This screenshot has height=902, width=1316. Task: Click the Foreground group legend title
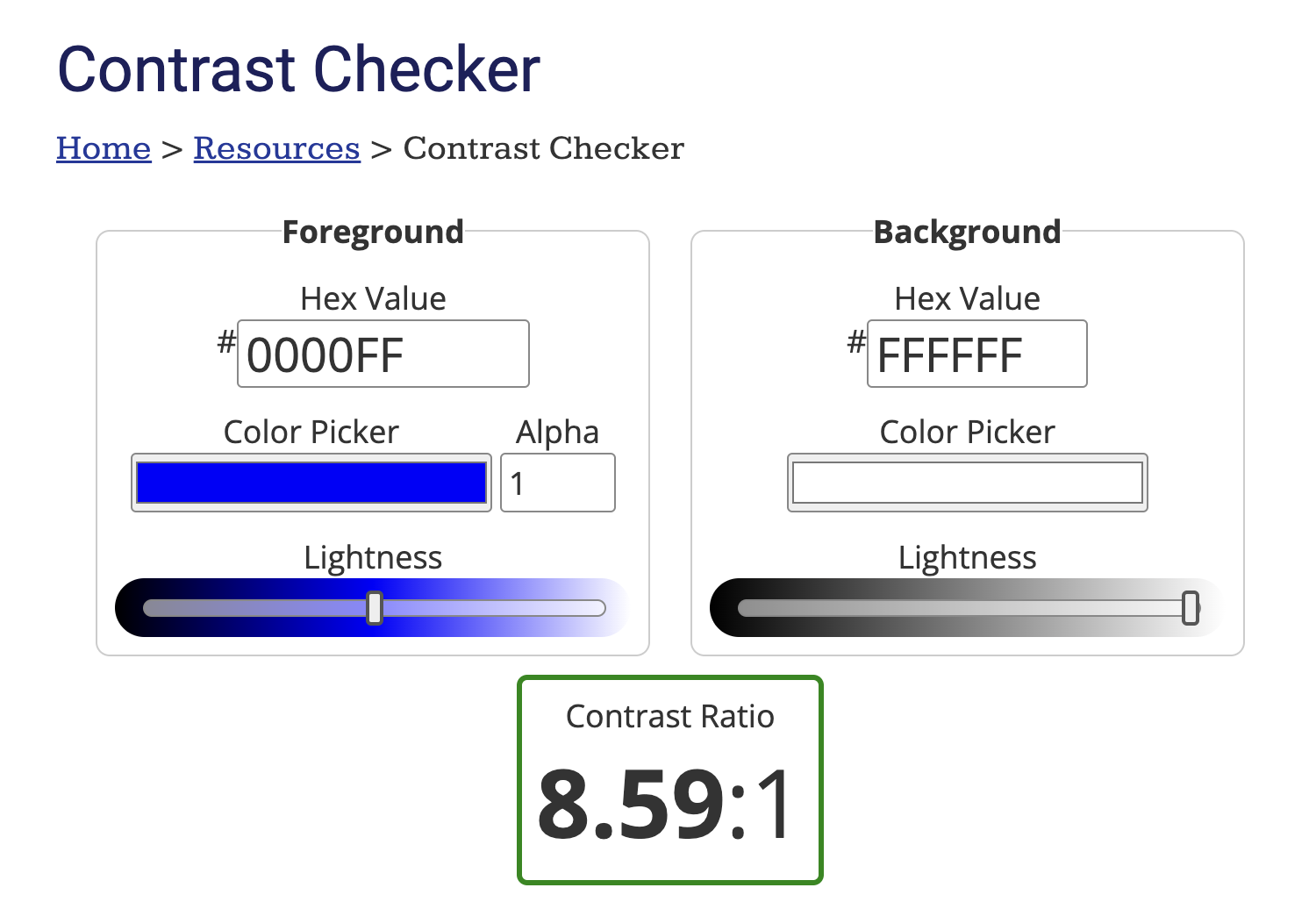[x=373, y=233]
